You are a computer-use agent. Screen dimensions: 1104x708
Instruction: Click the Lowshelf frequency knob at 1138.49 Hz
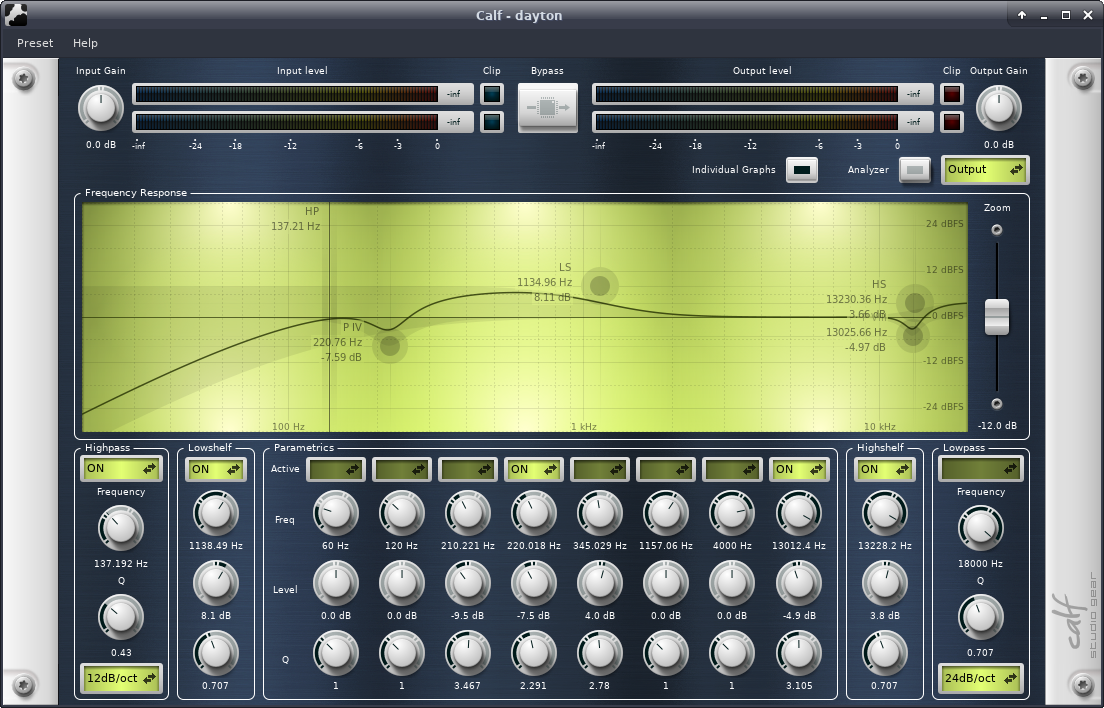coord(216,513)
